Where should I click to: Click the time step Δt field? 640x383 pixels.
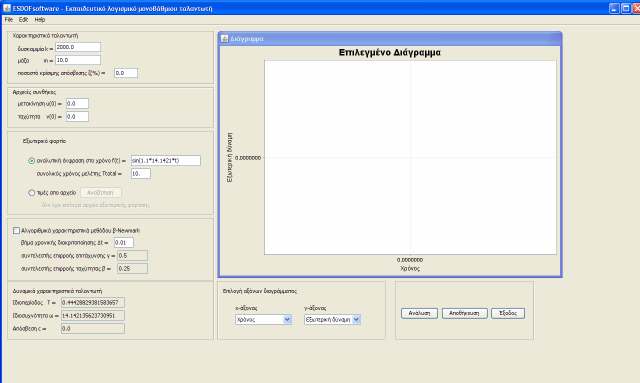[x=124, y=243]
